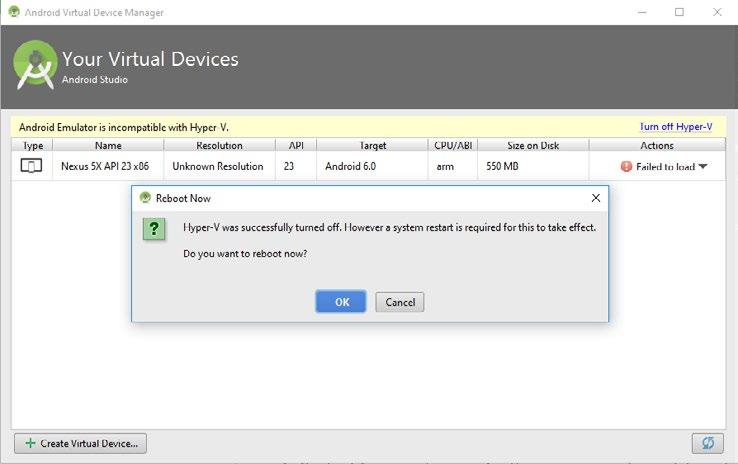Click the Actions column header

point(657,145)
